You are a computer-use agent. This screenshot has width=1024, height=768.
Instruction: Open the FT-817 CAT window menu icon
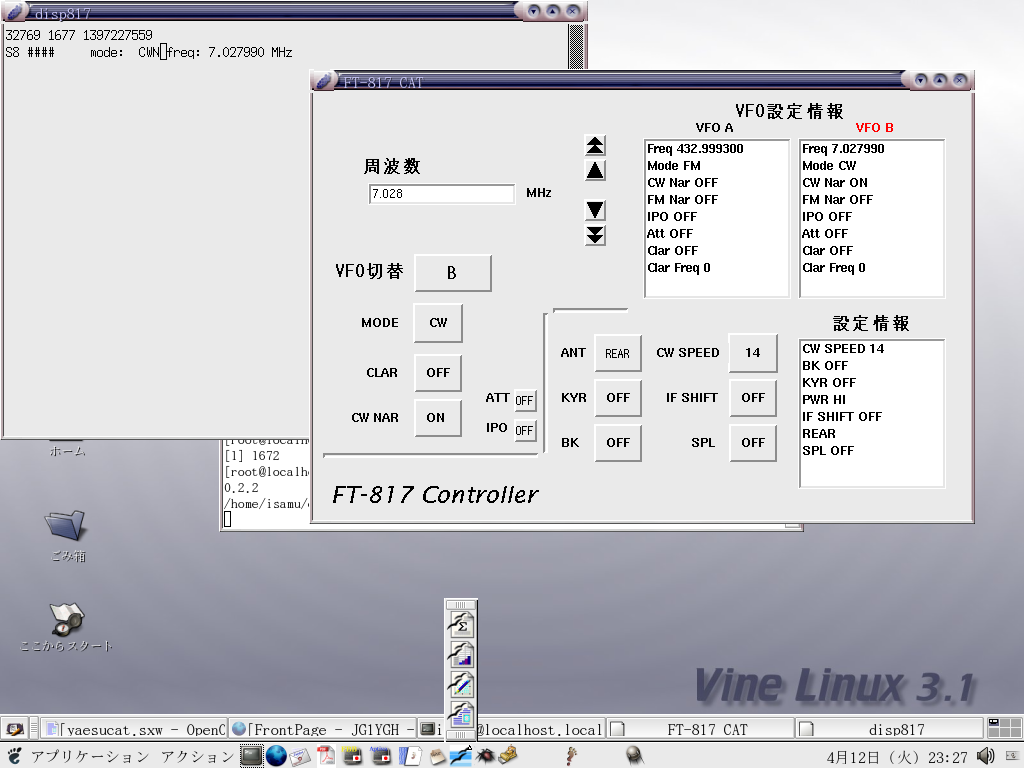point(325,81)
